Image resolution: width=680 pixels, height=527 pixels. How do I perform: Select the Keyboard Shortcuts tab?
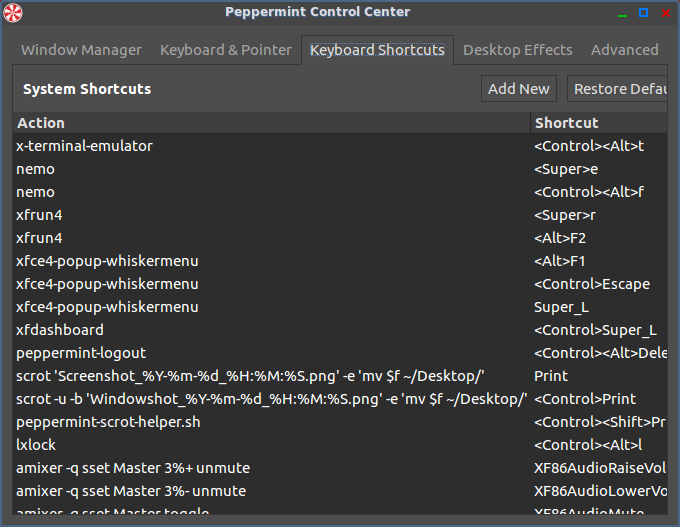[x=377, y=50]
